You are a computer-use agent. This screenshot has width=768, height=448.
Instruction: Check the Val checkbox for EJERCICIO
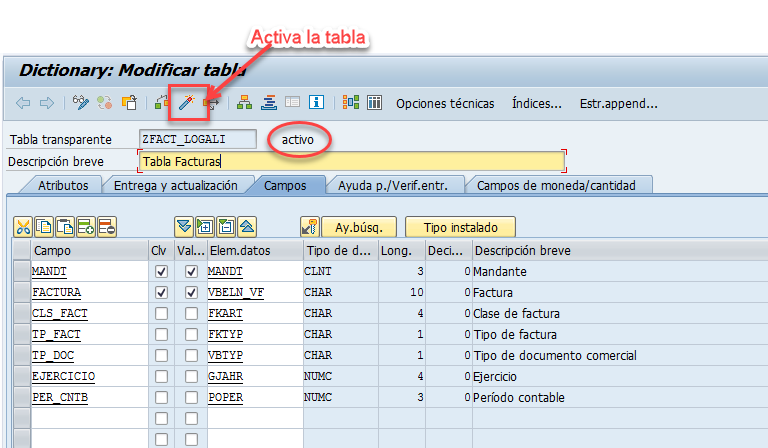[192, 377]
